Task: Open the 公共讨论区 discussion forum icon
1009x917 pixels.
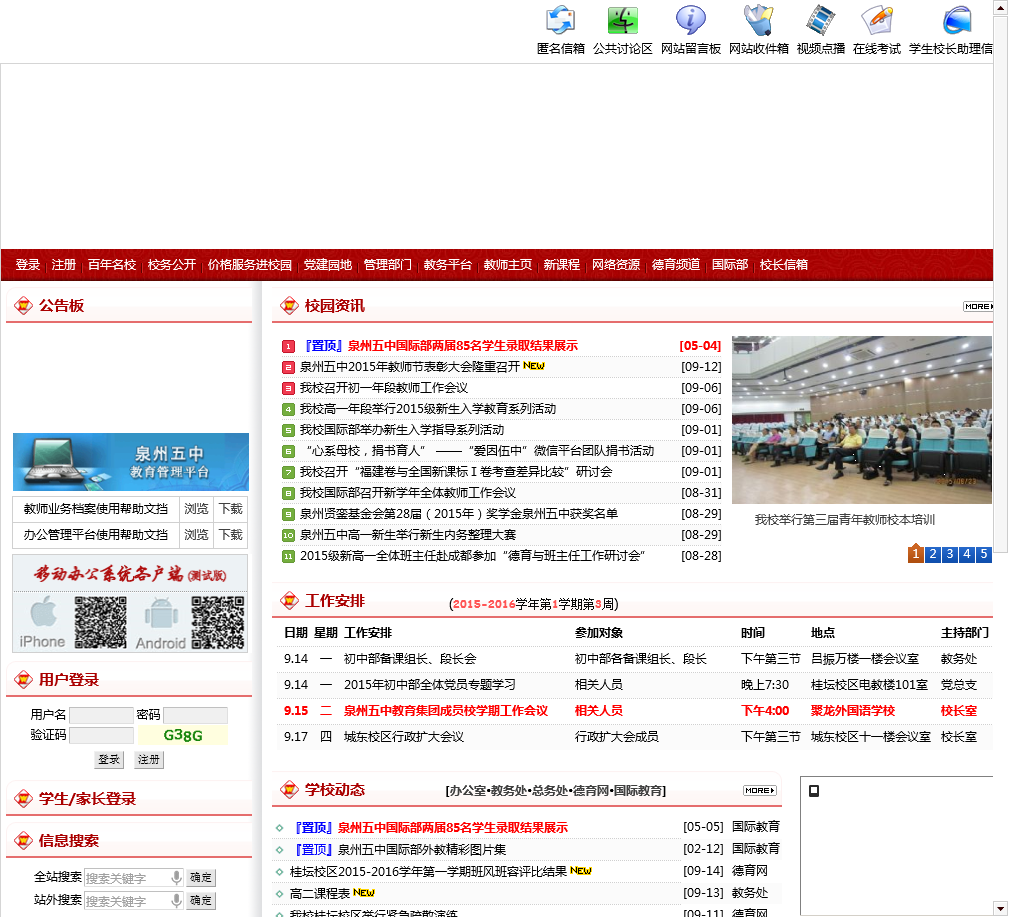Action: 622,20
